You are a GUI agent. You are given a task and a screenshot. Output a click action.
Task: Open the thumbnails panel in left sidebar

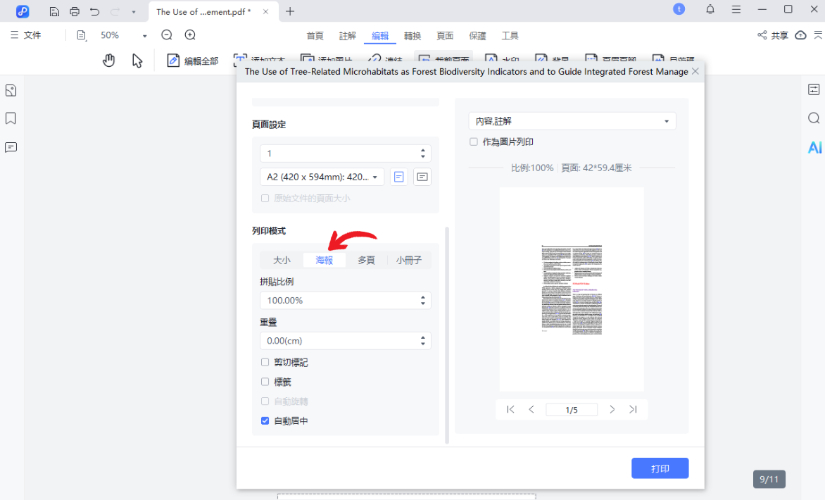click(x=11, y=91)
